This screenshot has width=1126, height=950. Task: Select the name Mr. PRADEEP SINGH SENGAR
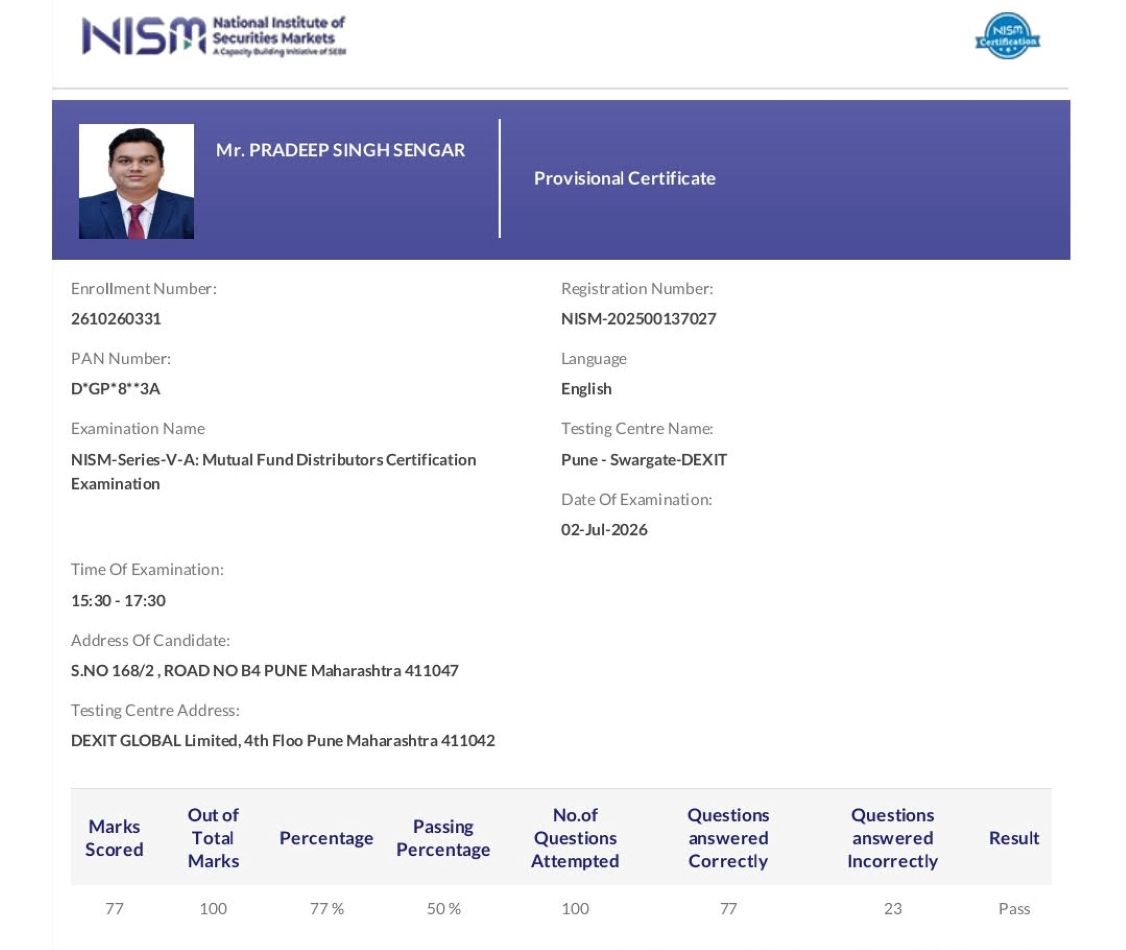[340, 150]
